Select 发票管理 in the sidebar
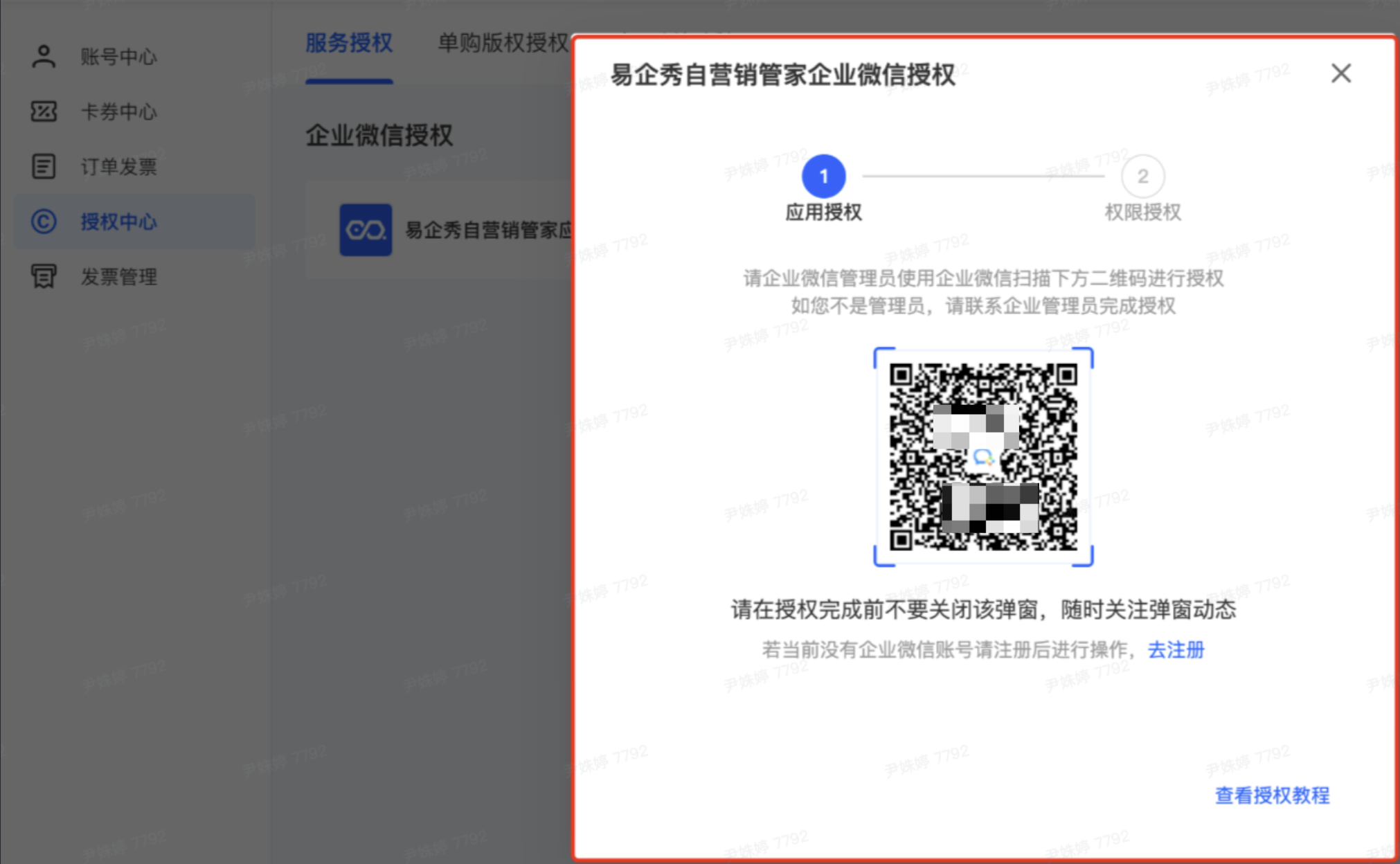The height and width of the screenshot is (864, 1400). 118,277
